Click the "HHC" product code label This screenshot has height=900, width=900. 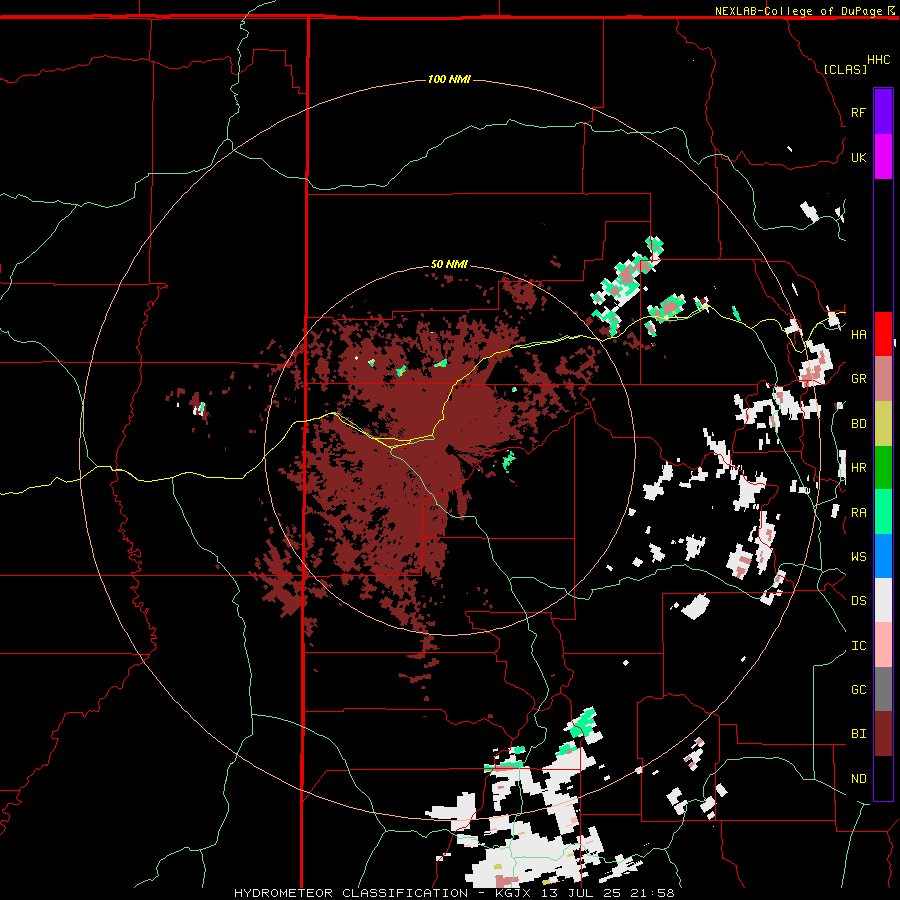click(x=879, y=60)
